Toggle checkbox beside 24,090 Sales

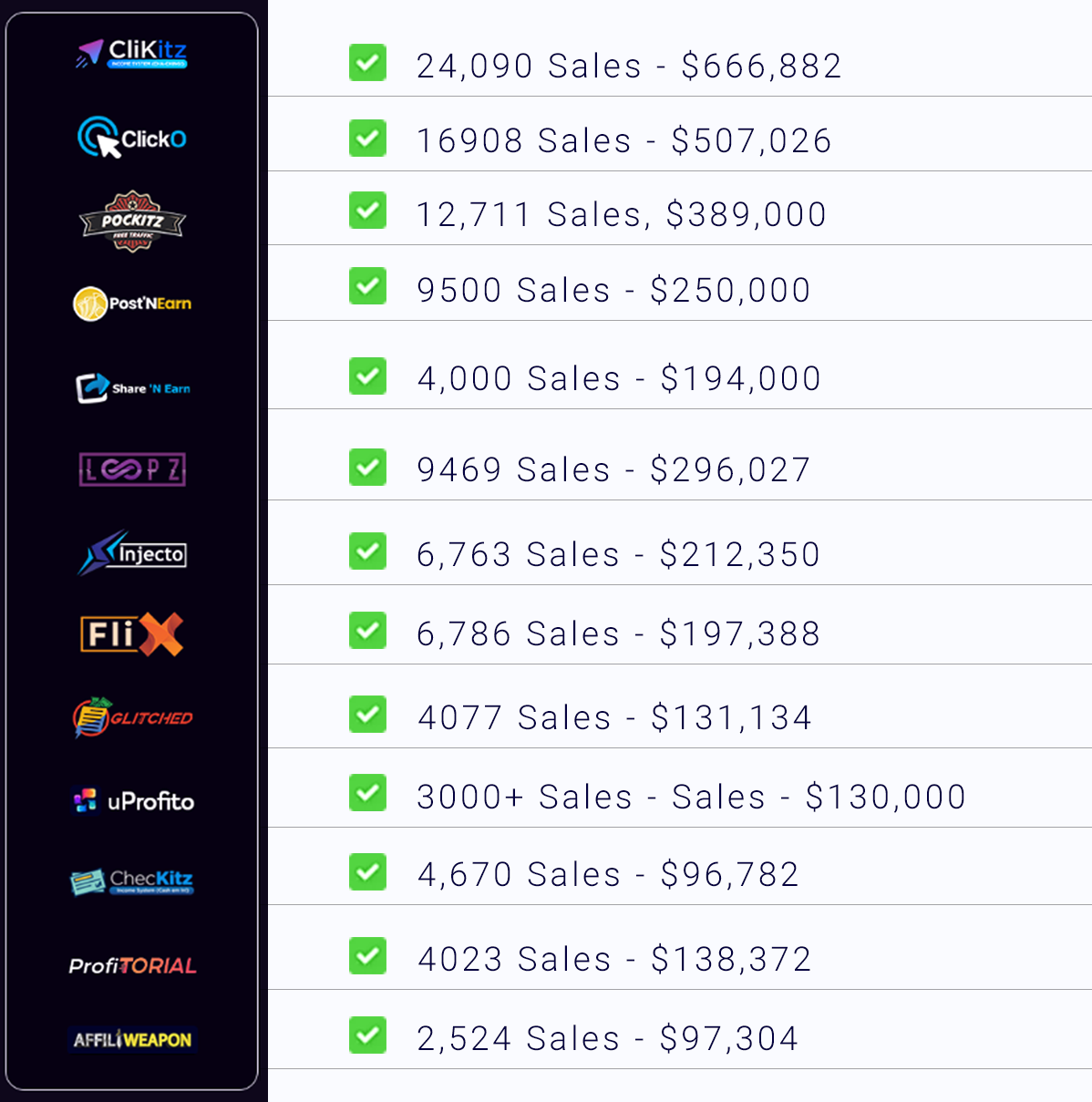click(367, 63)
